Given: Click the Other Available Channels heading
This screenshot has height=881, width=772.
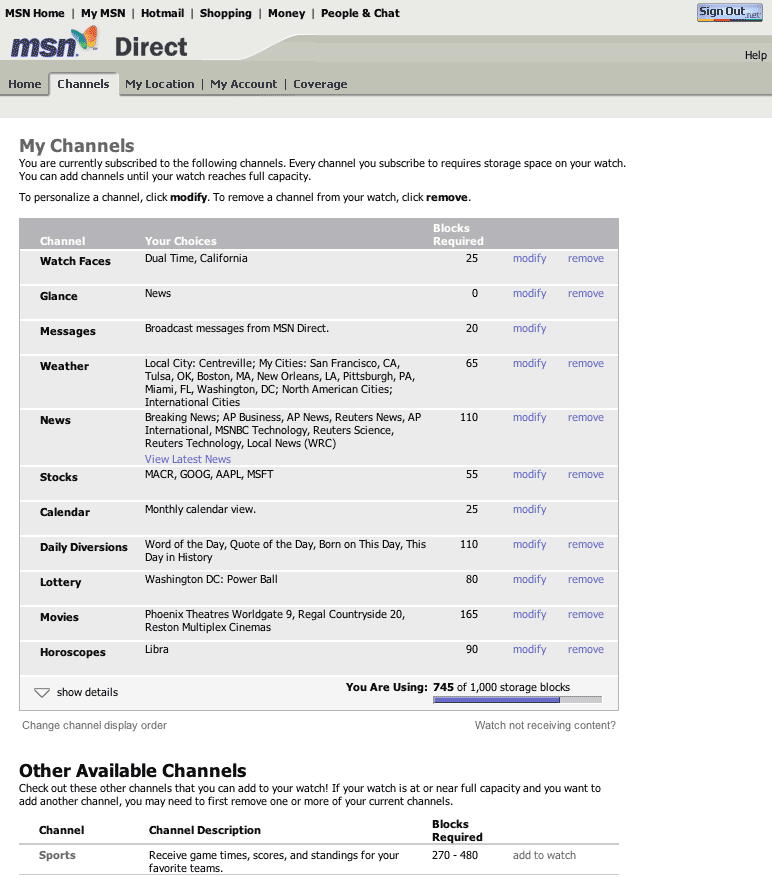Looking at the screenshot, I should pyautogui.click(x=133, y=770).
